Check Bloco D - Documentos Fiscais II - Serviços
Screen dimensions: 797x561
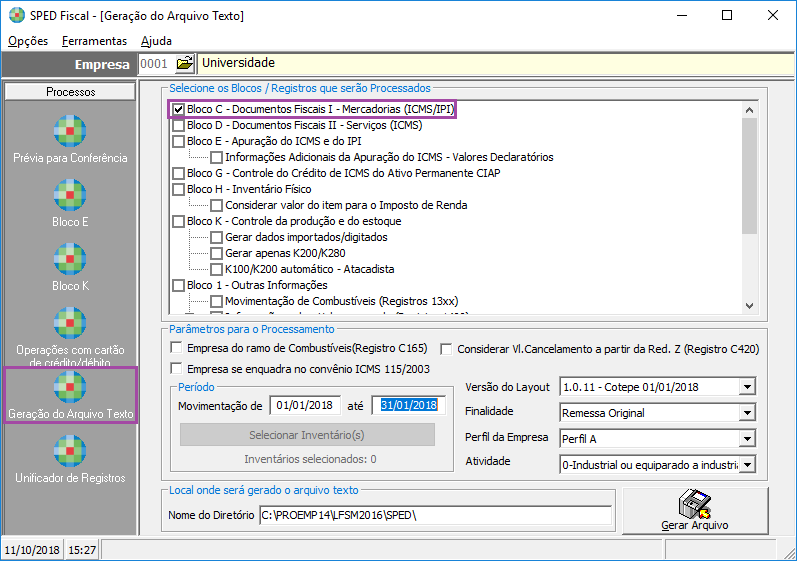178,125
